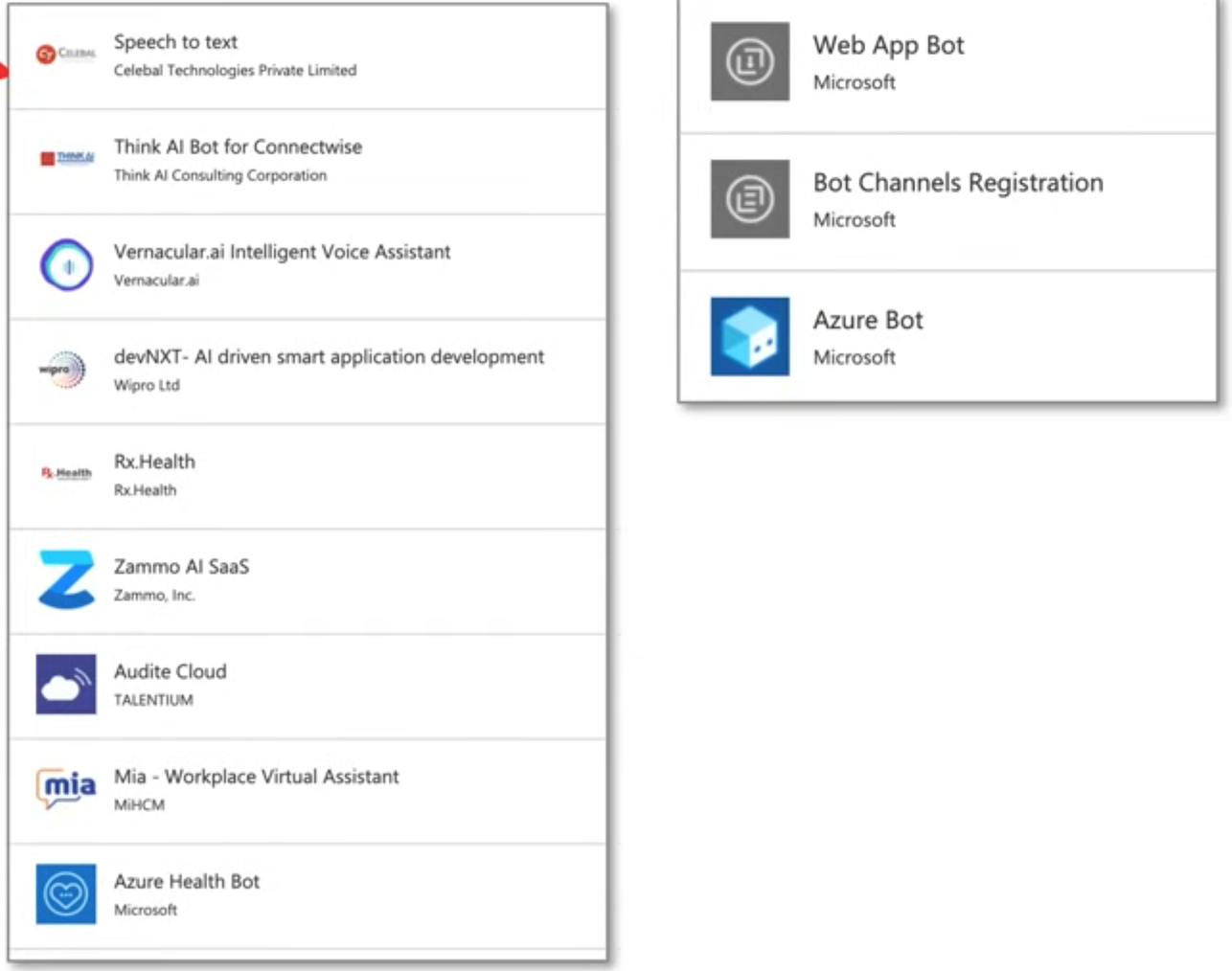This screenshot has height=971, width=1232.
Task: Click publisher Wipro Ltd
Action: [x=147, y=385]
